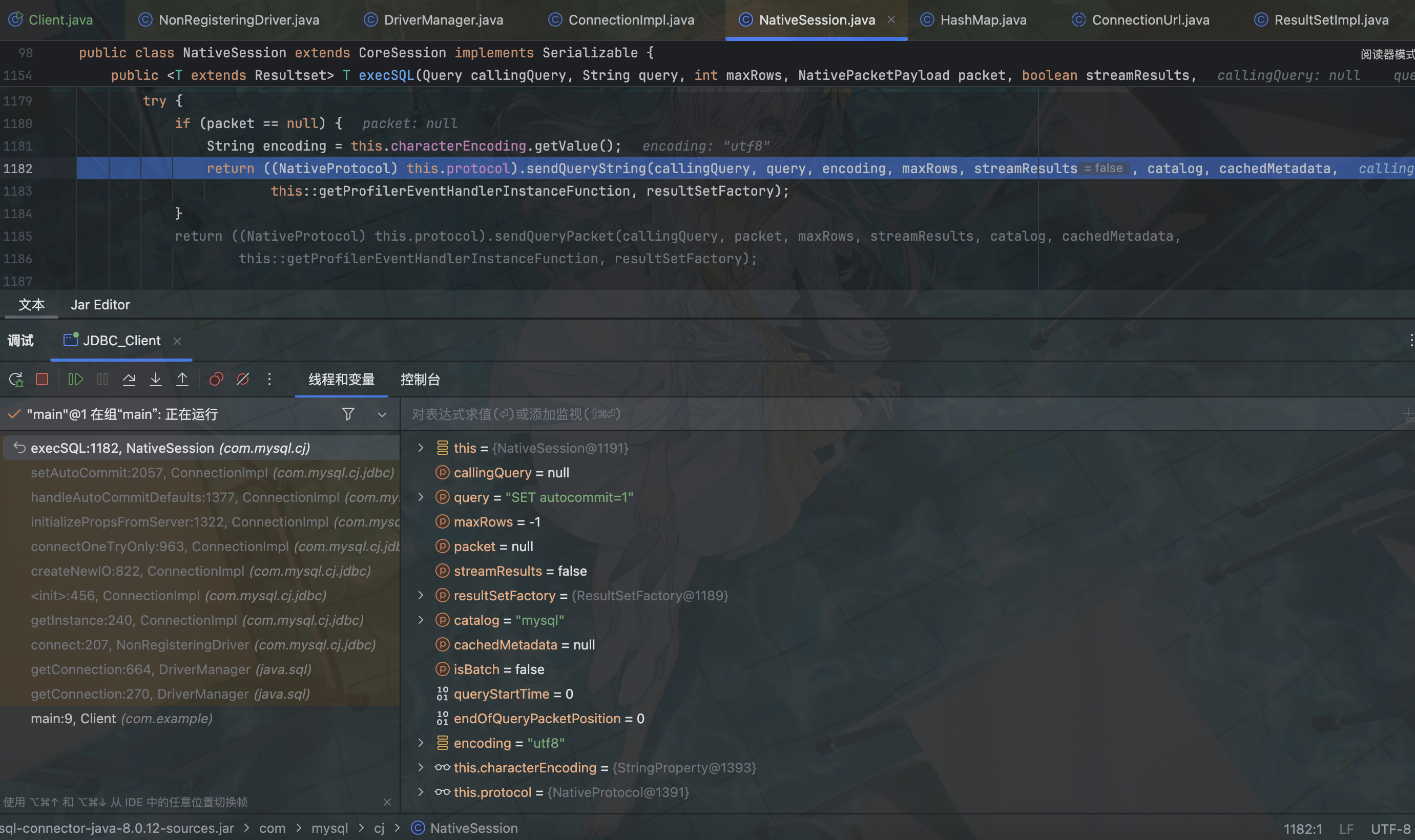Click the Step Over icon
Screen dimensions: 1415x840
click(x=129, y=379)
